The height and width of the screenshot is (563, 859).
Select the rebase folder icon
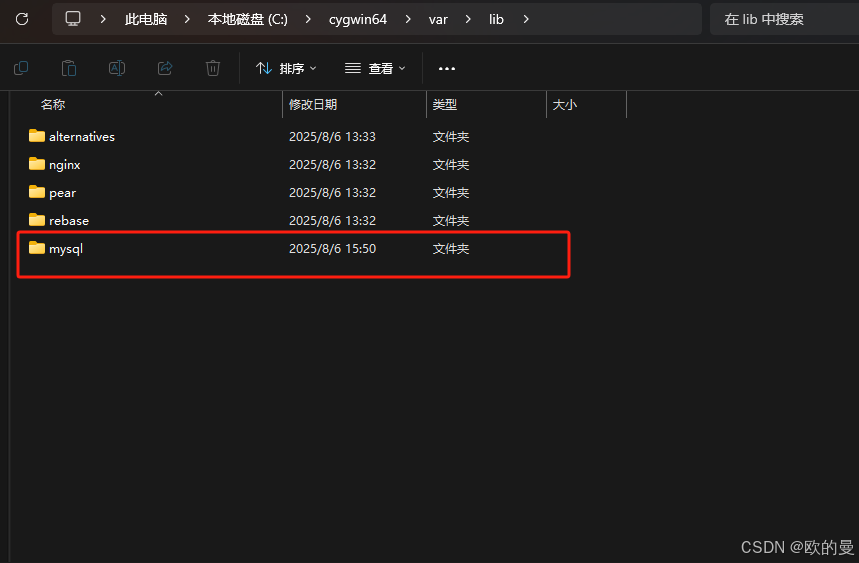tap(37, 220)
